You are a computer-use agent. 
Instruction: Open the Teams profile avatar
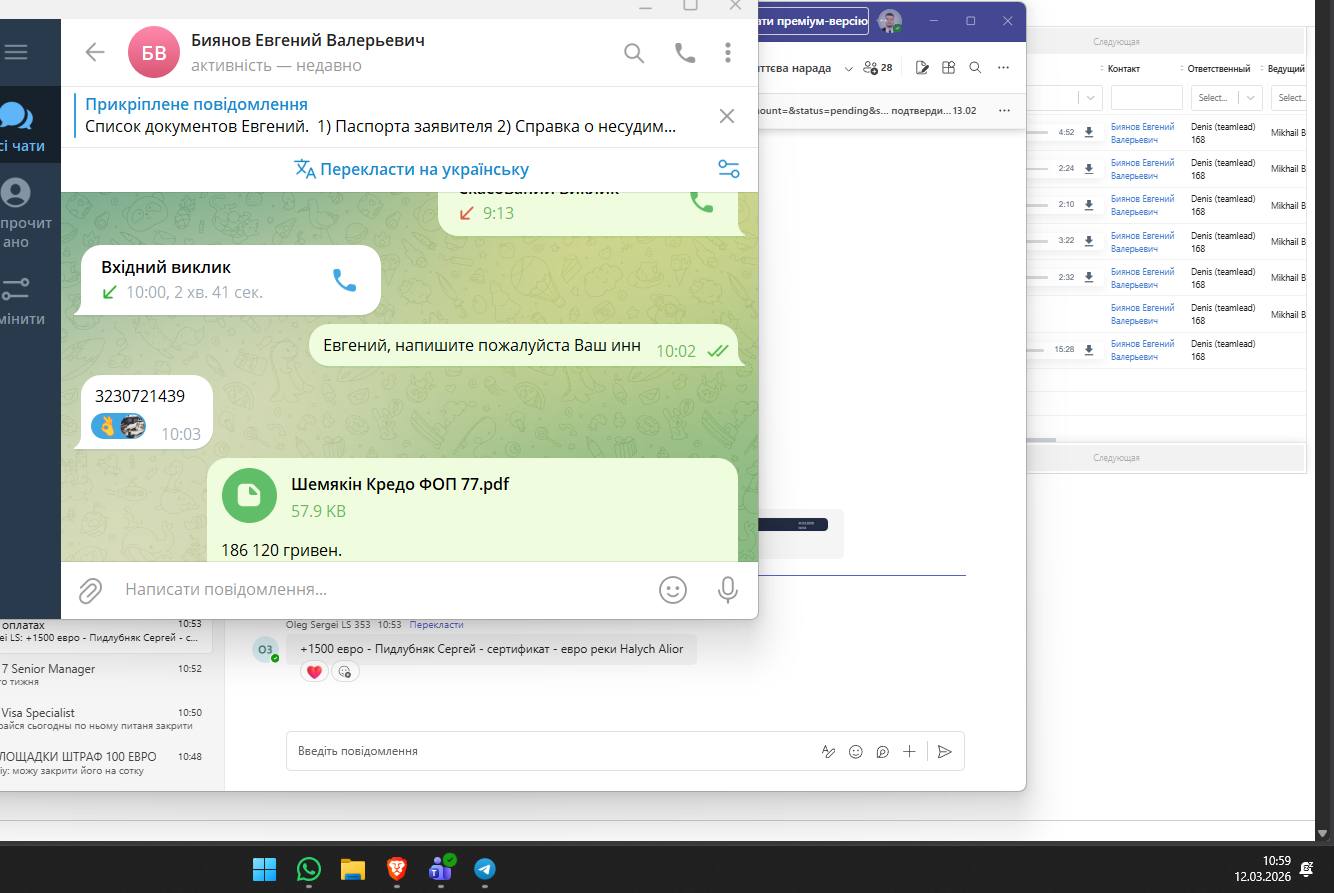[x=889, y=21]
